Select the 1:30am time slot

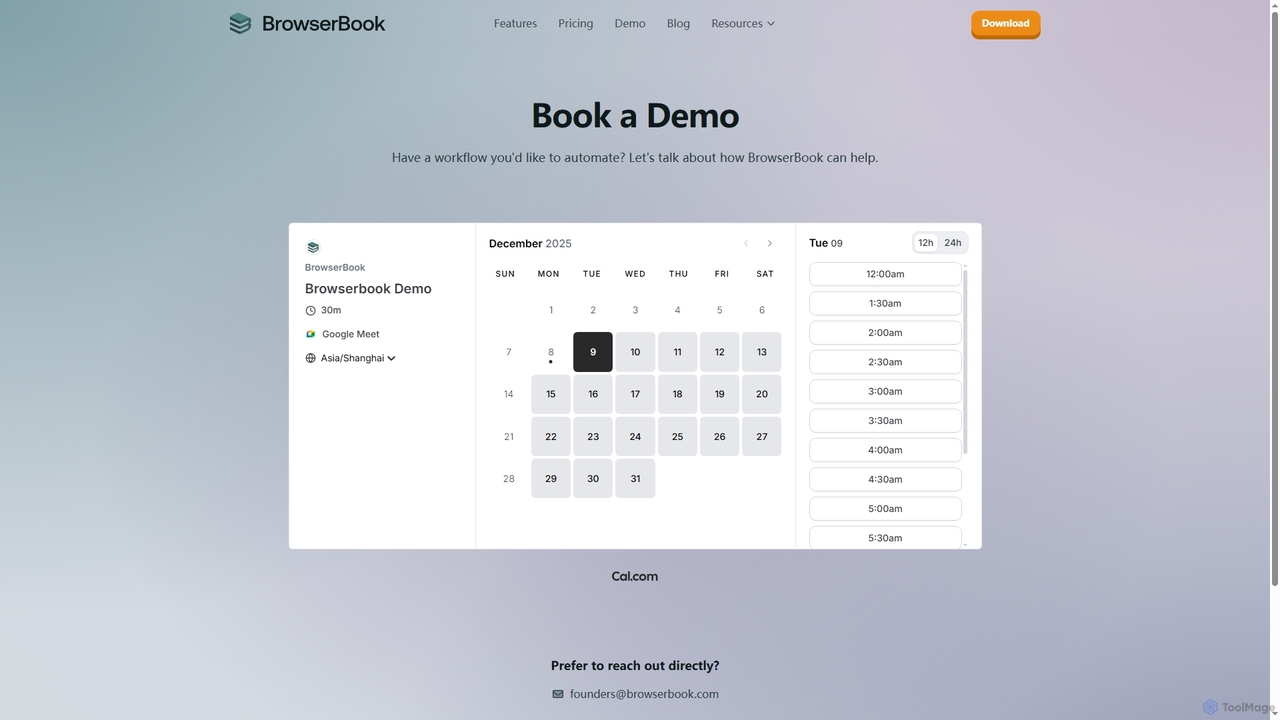(885, 303)
